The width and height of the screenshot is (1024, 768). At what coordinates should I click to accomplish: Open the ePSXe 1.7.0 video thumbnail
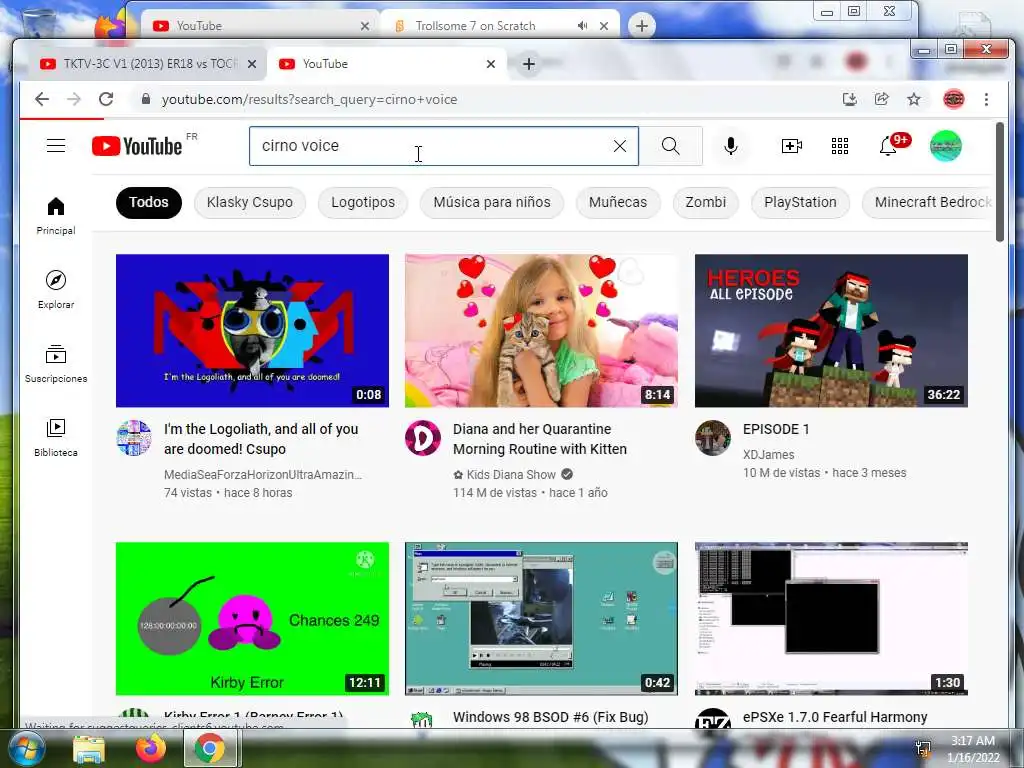(x=831, y=618)
